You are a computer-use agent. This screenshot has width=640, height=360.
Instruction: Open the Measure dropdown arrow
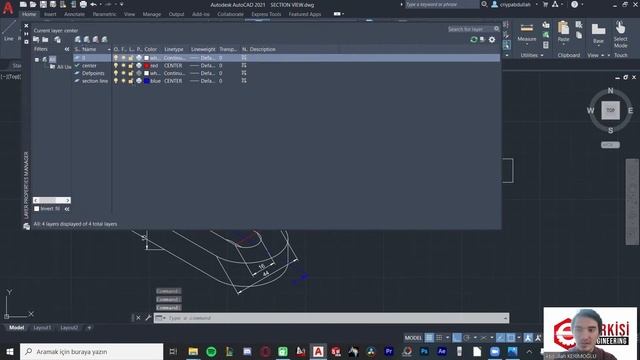(527, 44)
